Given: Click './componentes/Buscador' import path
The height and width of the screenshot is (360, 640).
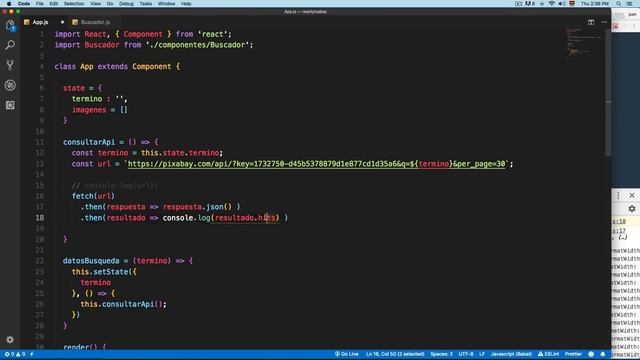Looking at the screenshot, I should (x=197, y=45).
